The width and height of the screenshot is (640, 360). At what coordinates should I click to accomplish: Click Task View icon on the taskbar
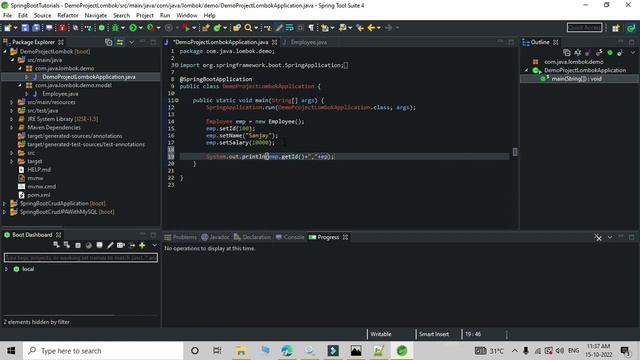[x=217, y=351]
